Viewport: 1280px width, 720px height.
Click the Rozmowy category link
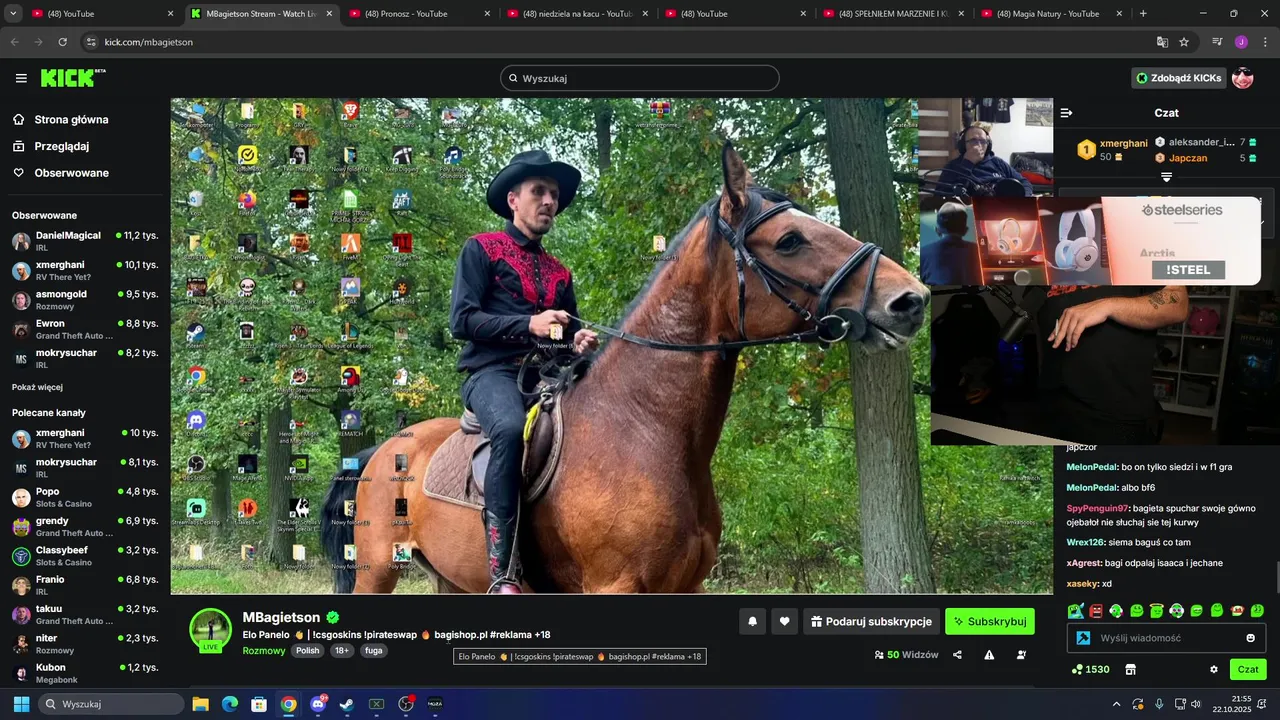click(264, 650)
